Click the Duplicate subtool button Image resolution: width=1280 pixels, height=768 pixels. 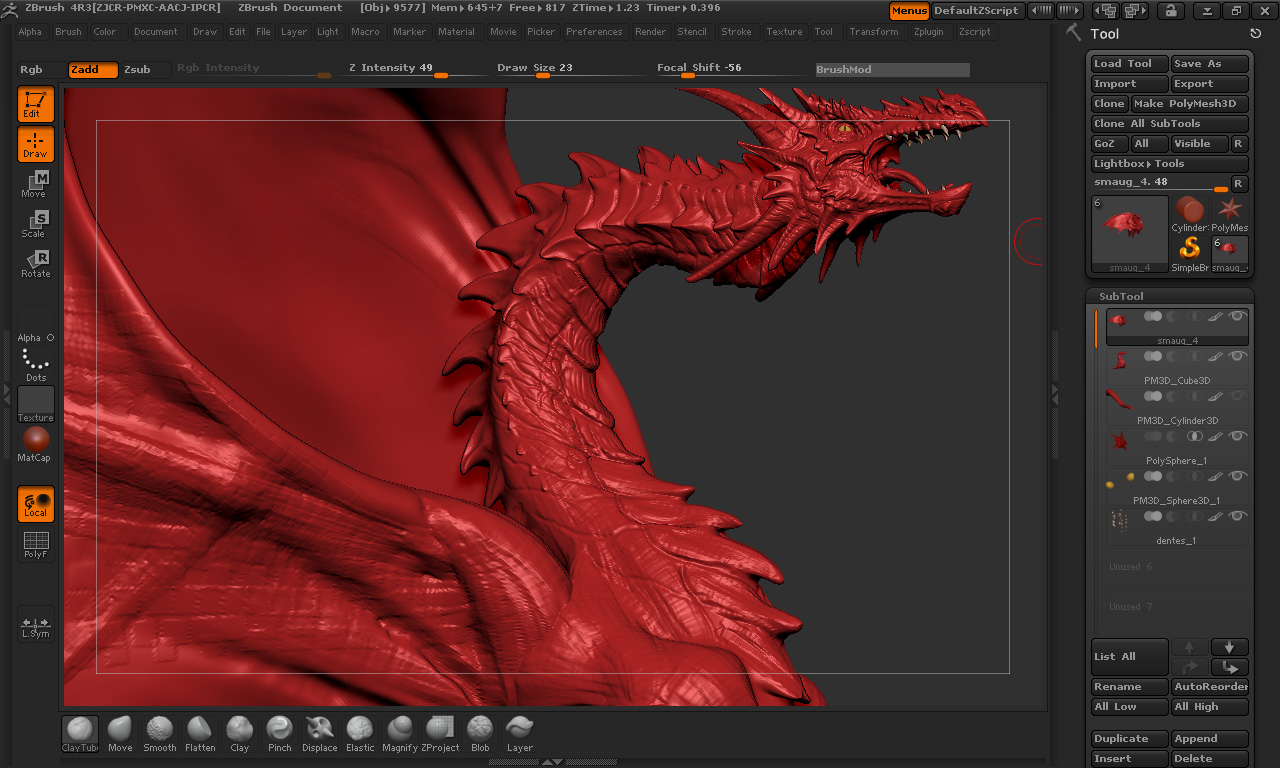click(x=1129, y=738)
